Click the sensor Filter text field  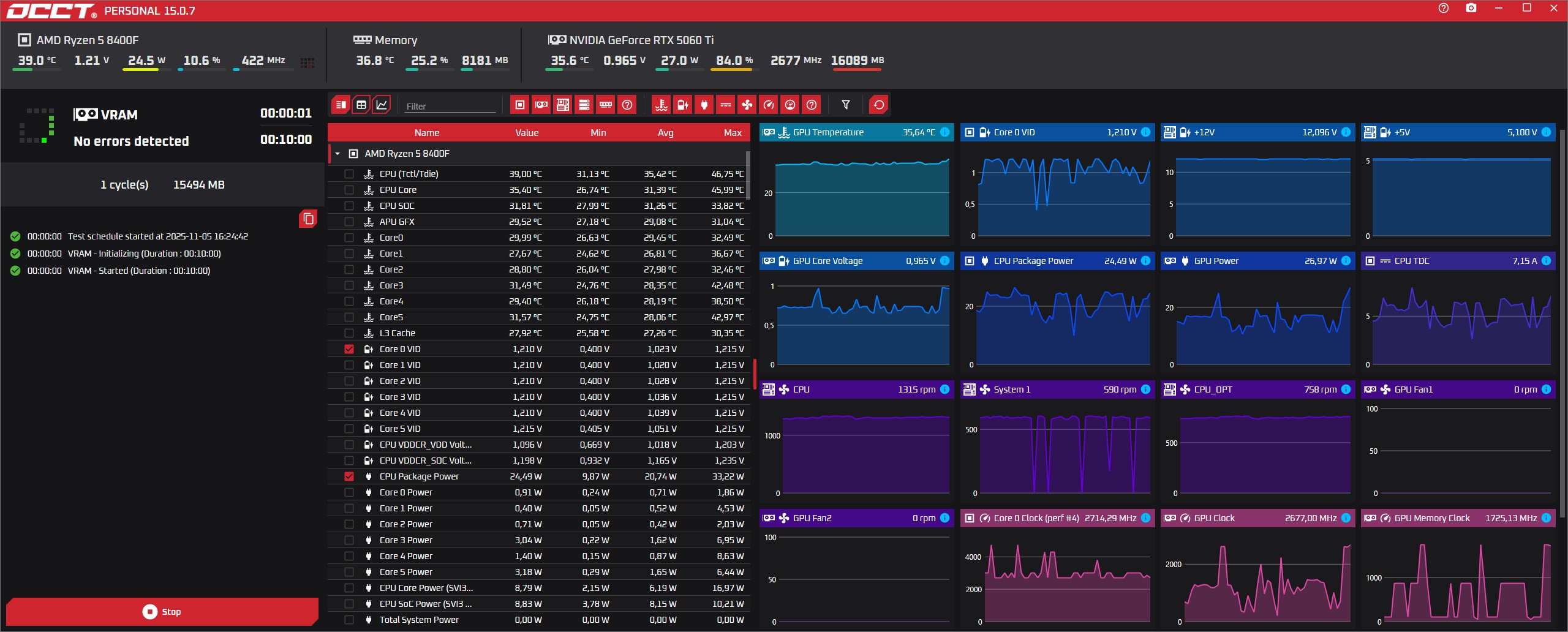coord(450,106)
